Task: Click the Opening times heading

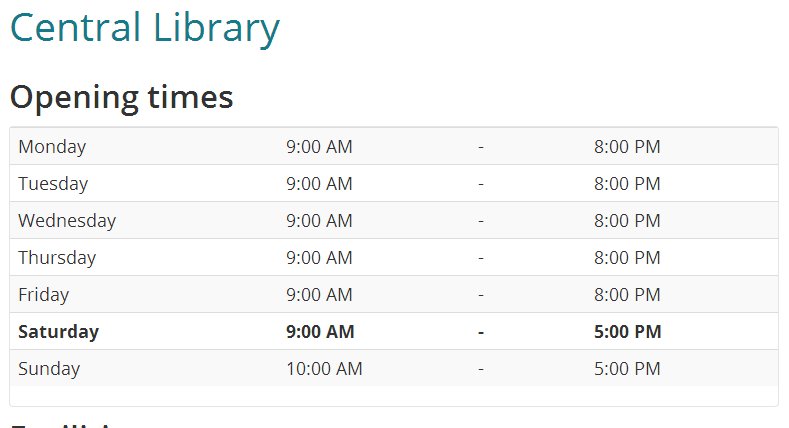Action: click(x=121, y=97)
